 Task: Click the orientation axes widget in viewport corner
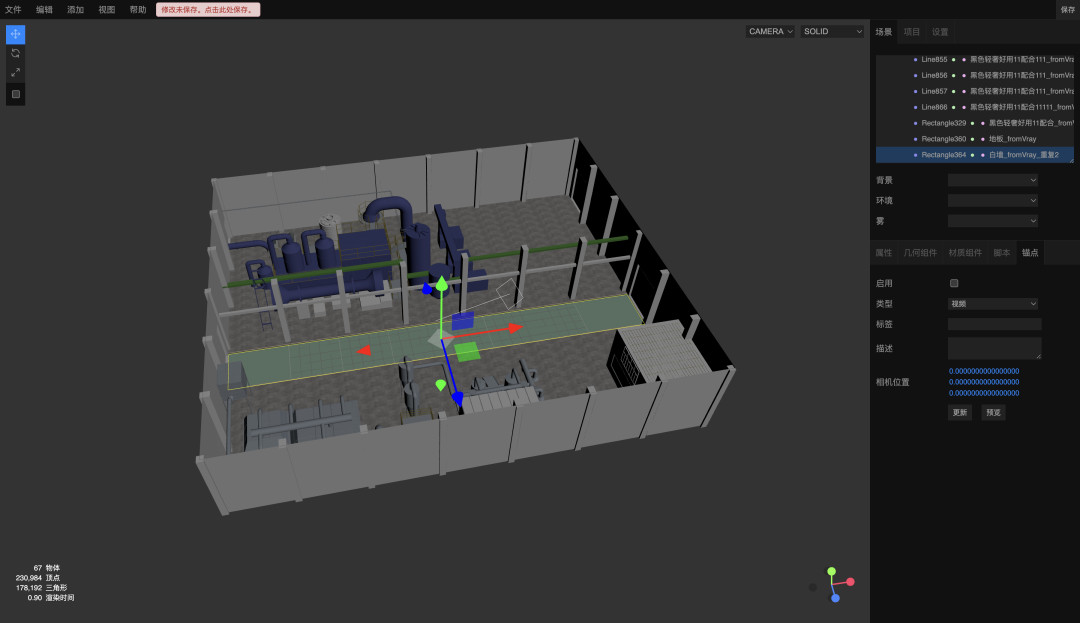[834, 584]
